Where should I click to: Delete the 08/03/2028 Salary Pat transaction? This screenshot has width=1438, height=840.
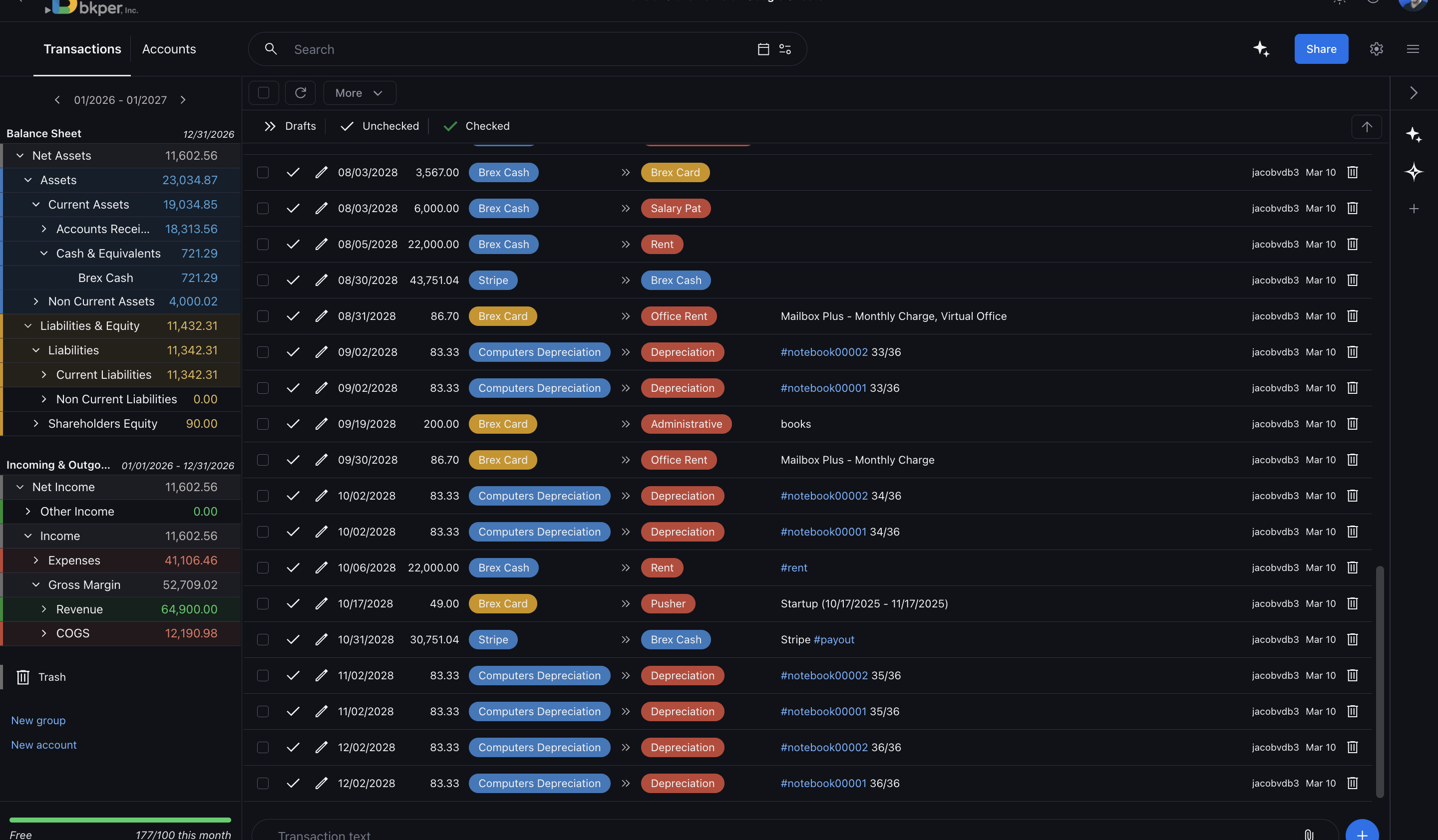[1353, 208]
